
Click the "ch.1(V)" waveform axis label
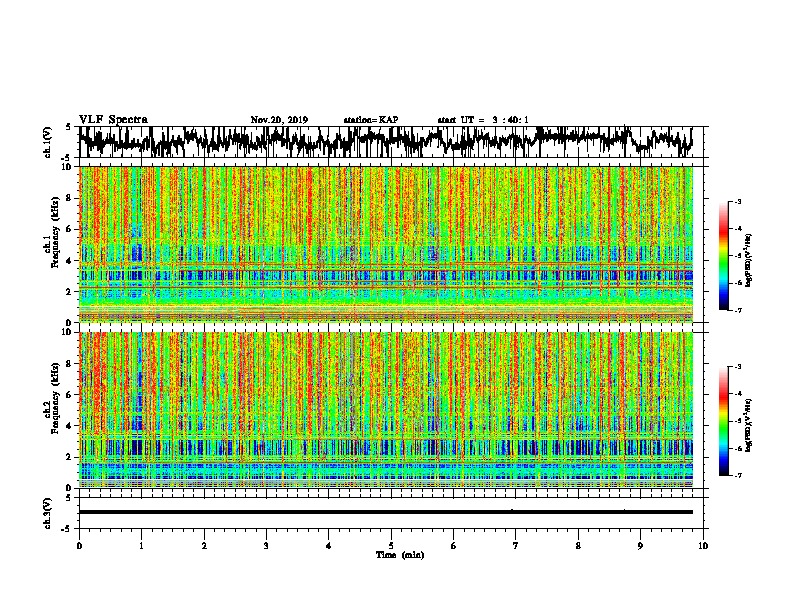click(48, 142)
